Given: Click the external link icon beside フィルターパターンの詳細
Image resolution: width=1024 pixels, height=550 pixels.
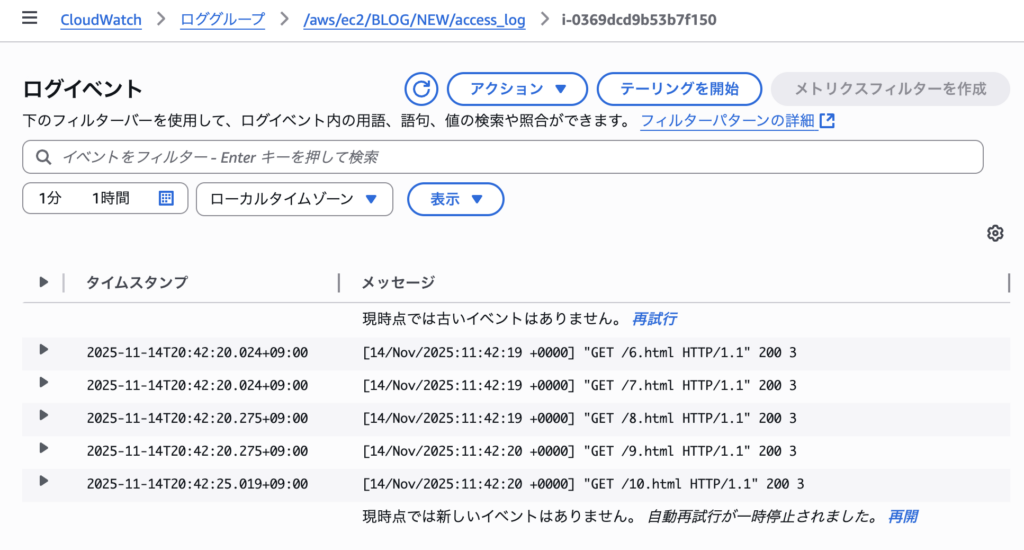Looking at the screenshot, I should pos(827,121).
